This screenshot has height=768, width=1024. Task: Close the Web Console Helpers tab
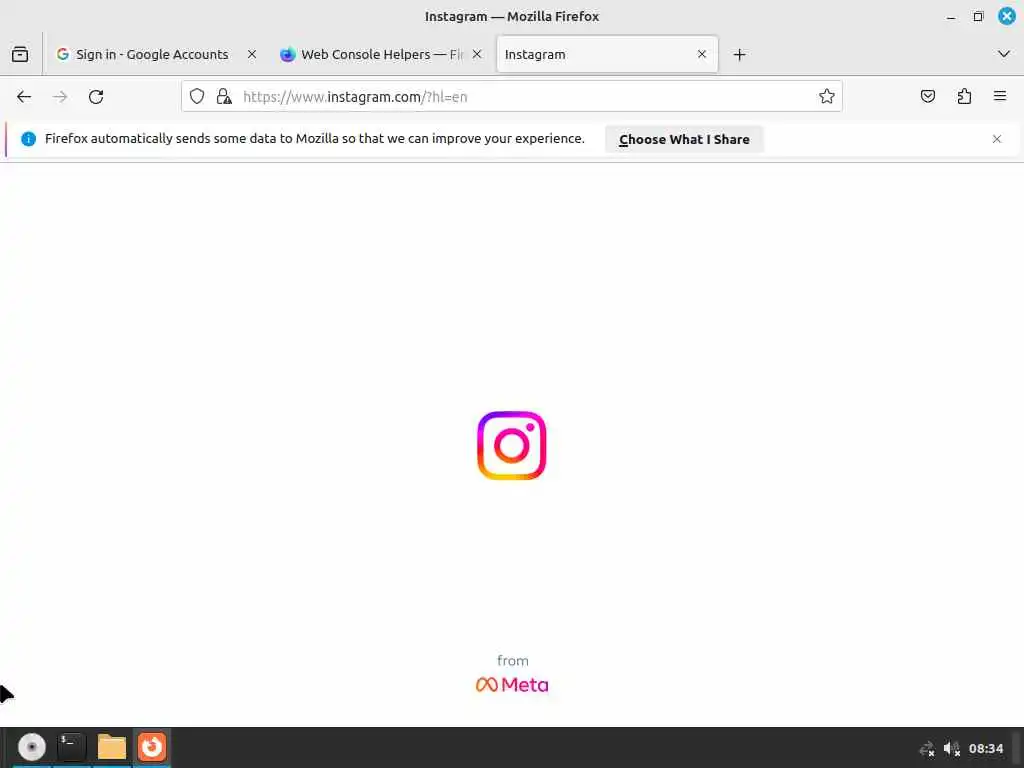point(477,54)
